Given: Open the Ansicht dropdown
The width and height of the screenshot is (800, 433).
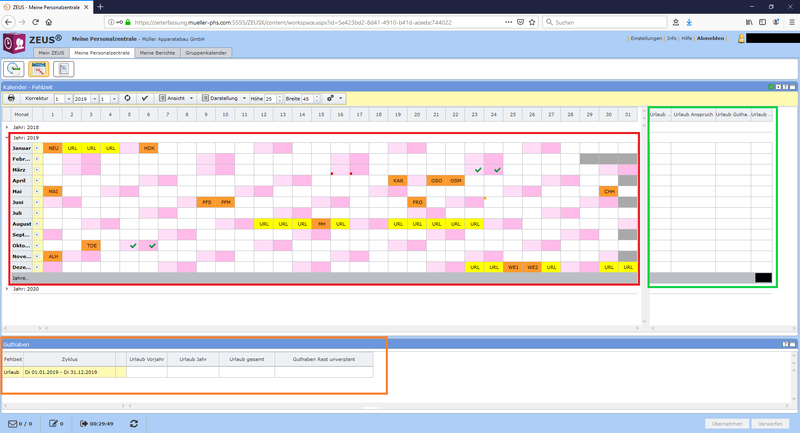Looking at the screenshot, I should point(176,99).
